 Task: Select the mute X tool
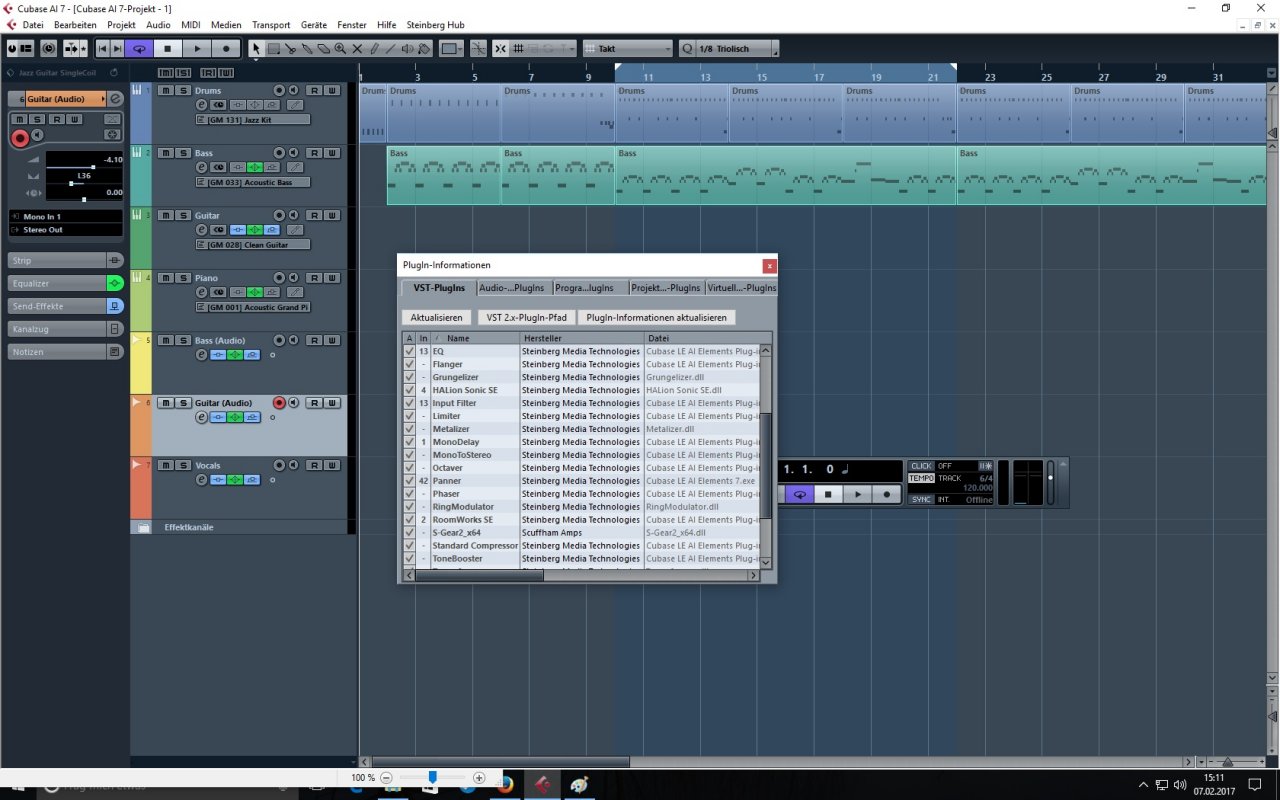(357, 48)
